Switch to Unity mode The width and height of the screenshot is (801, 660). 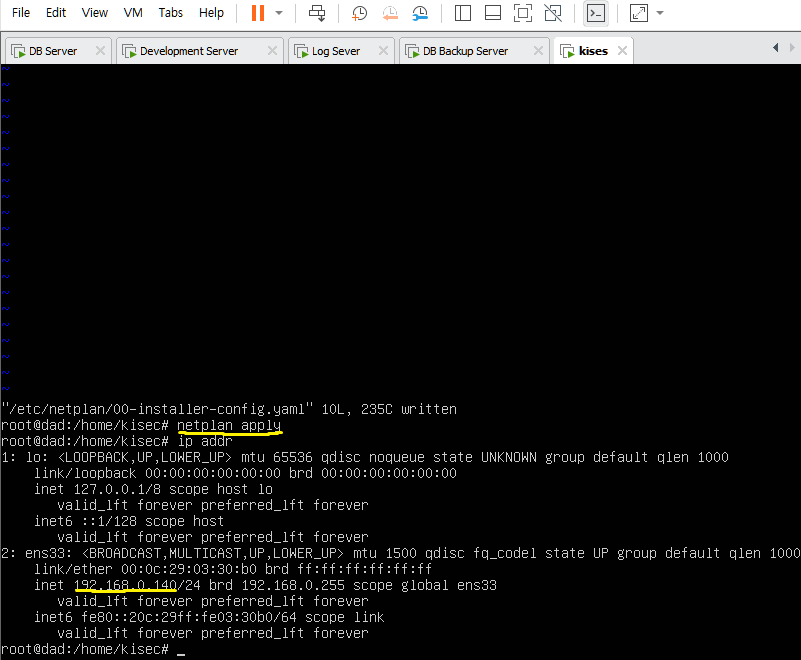coord(553,13)
